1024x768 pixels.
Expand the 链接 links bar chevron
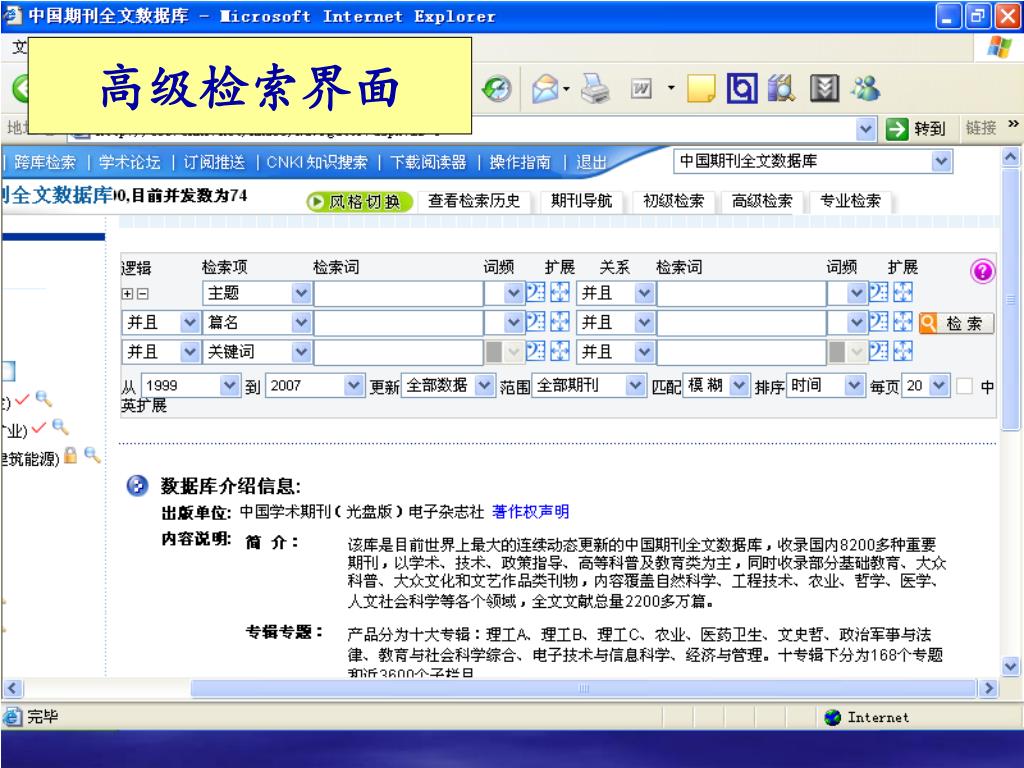(1013, 124)
